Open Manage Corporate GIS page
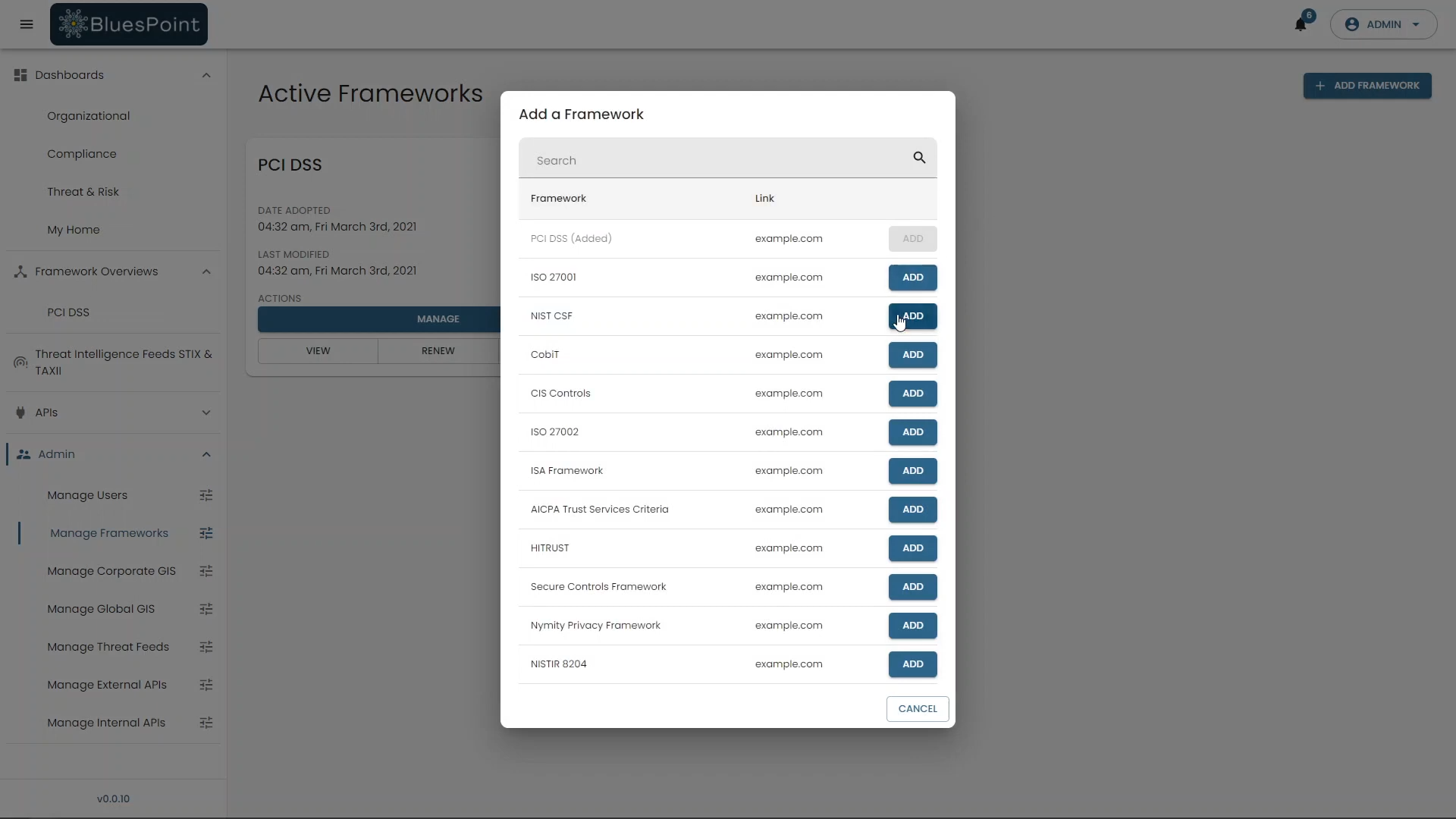 point(111,571)
